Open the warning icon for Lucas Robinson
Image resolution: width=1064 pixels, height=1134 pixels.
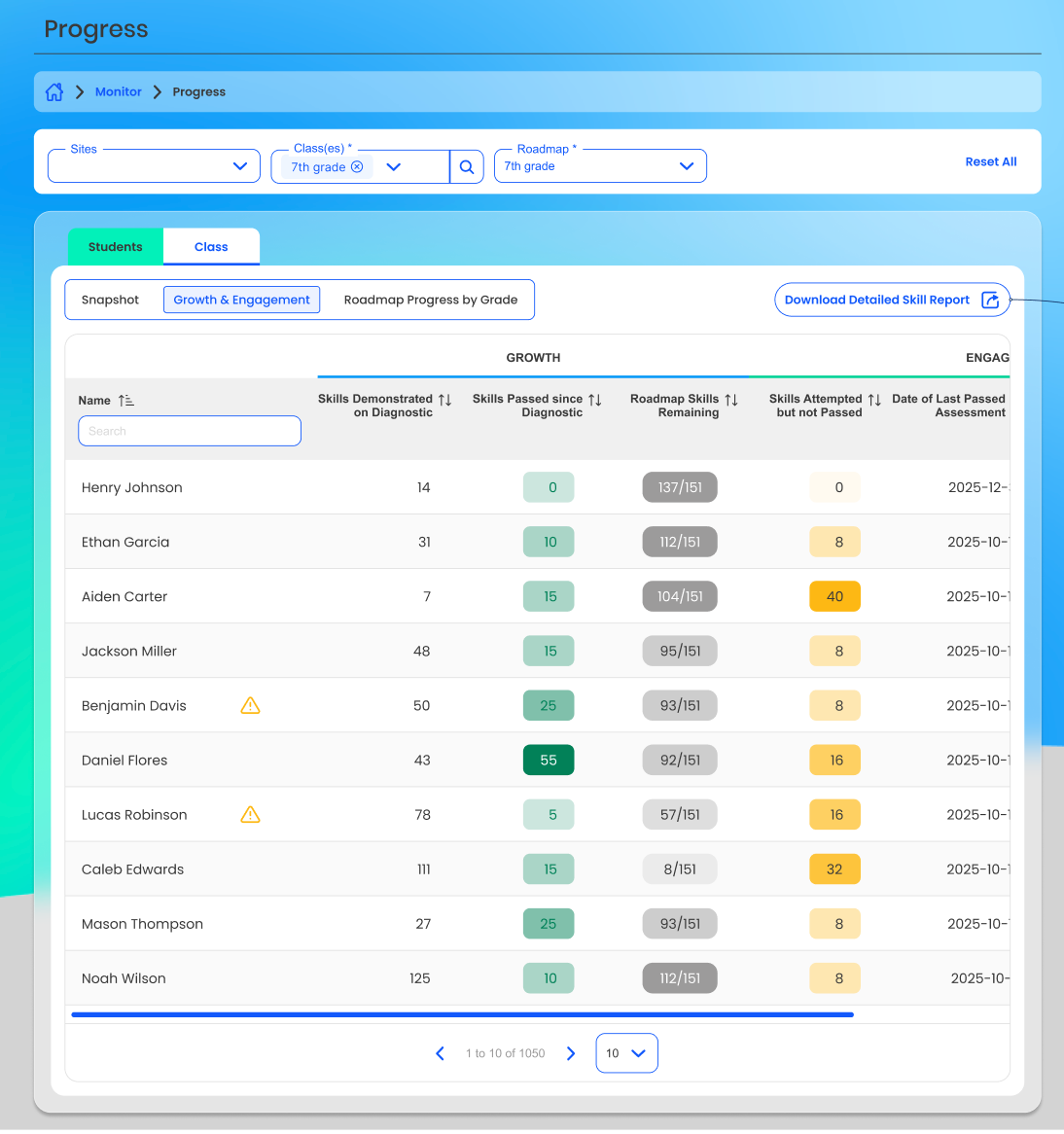pyautogui.click(x=250, y=814)
